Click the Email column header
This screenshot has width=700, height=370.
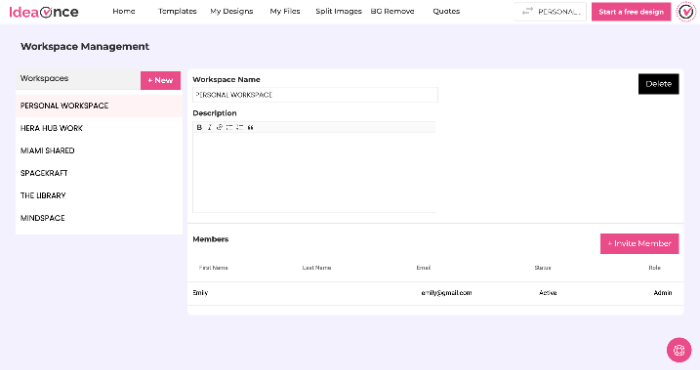[423, 268]
